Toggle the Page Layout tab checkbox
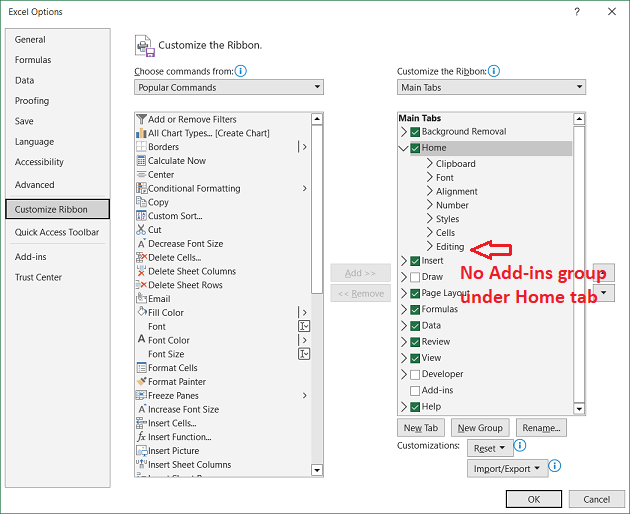Viewport: 630px width, 514px height. [x=415, y=293]
